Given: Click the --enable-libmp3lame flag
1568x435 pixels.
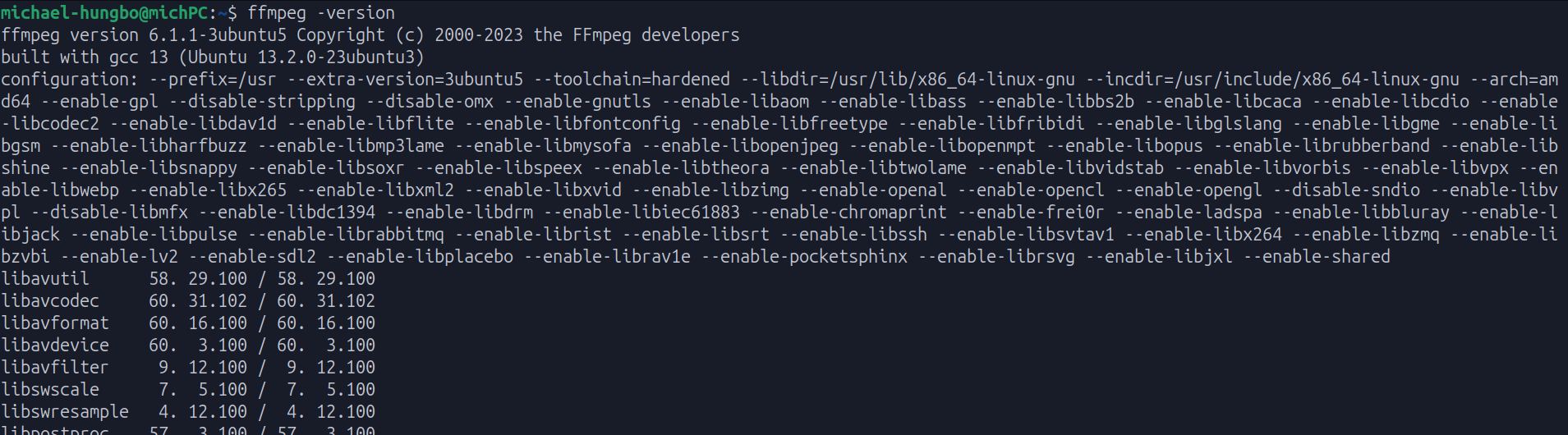Looking at the screenshot, I should point(351,146).
